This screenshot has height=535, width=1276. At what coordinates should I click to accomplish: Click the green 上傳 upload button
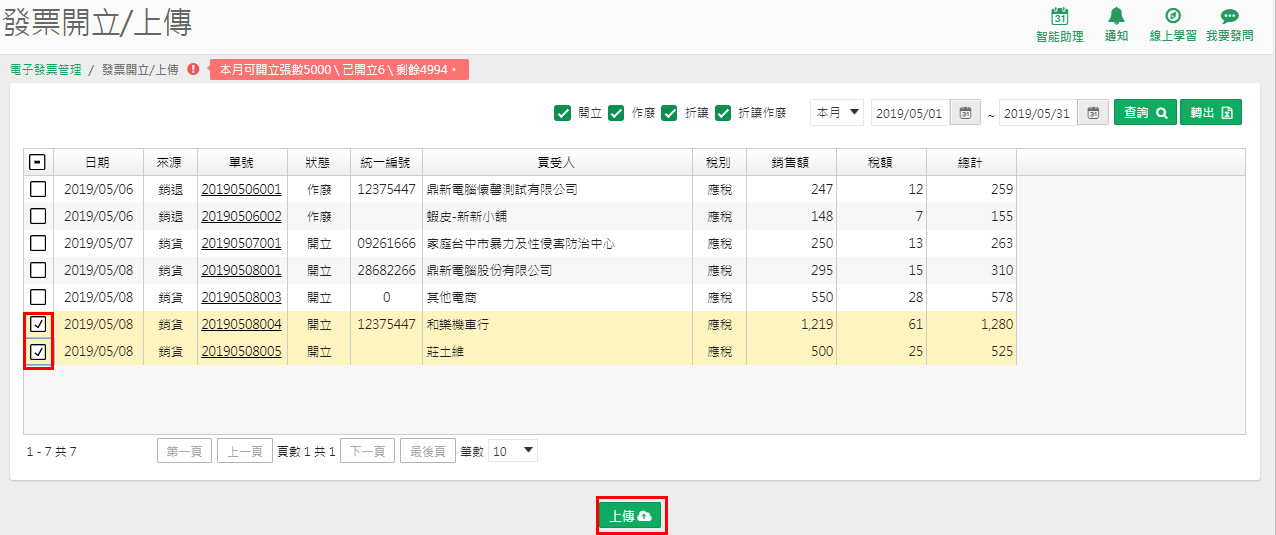click(631, 516)
